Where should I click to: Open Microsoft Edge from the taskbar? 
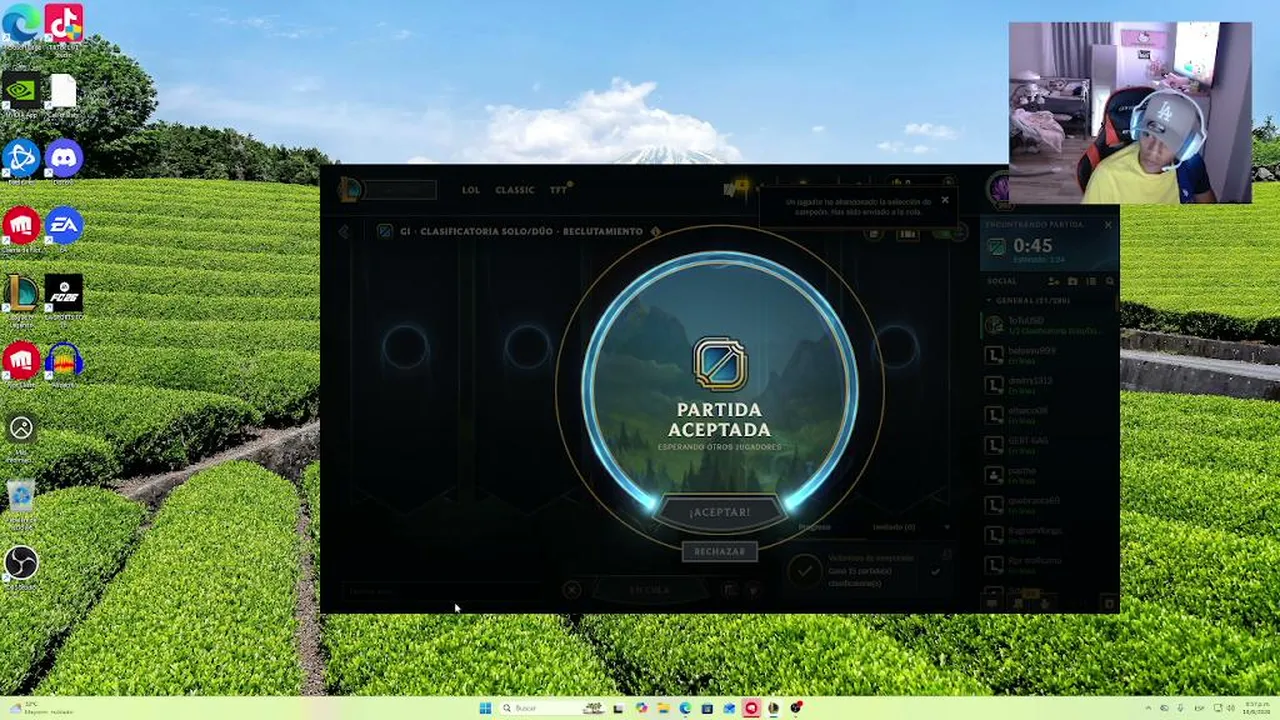(685, 708)
